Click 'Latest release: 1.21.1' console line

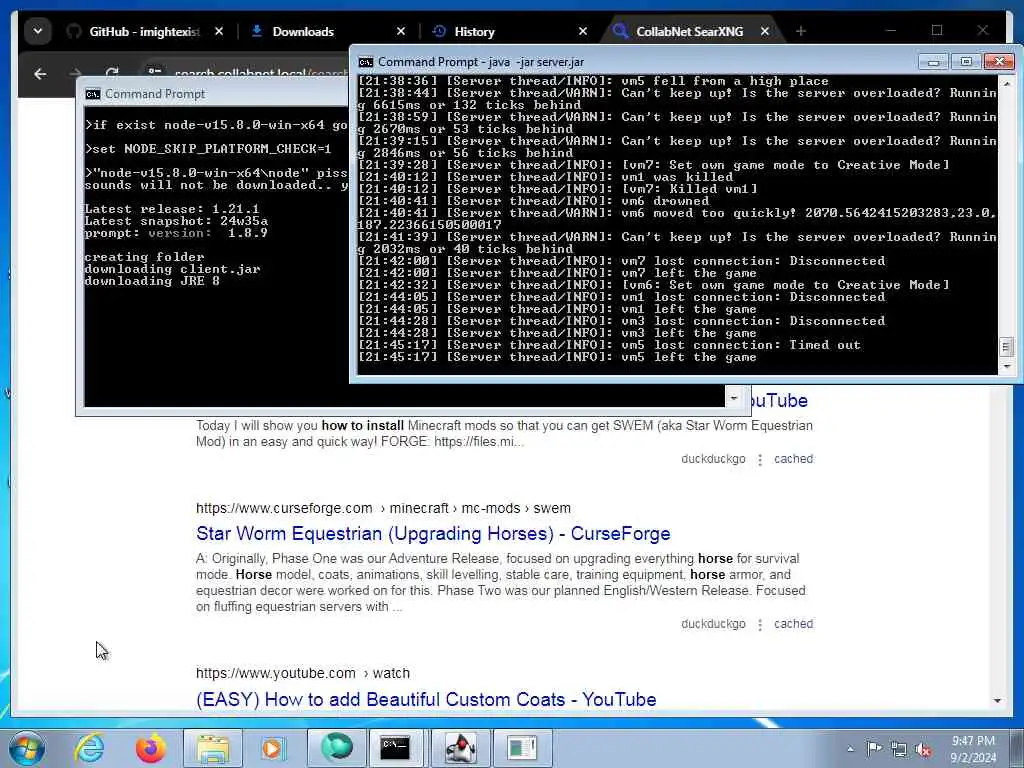coord(172,209)
